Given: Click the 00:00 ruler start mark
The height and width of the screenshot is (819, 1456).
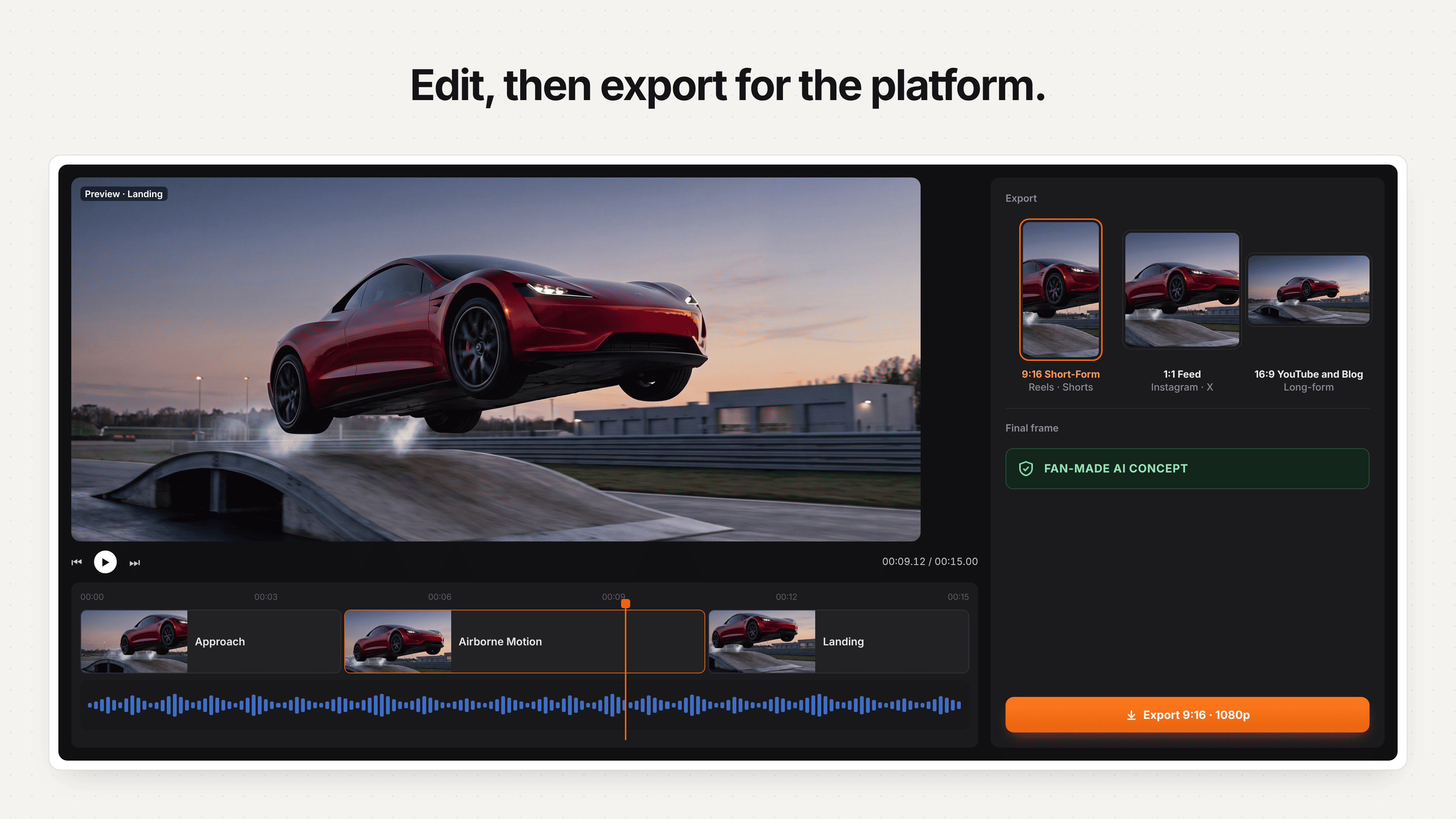Looking at the screenshot, I should click(x=92, y=597).
